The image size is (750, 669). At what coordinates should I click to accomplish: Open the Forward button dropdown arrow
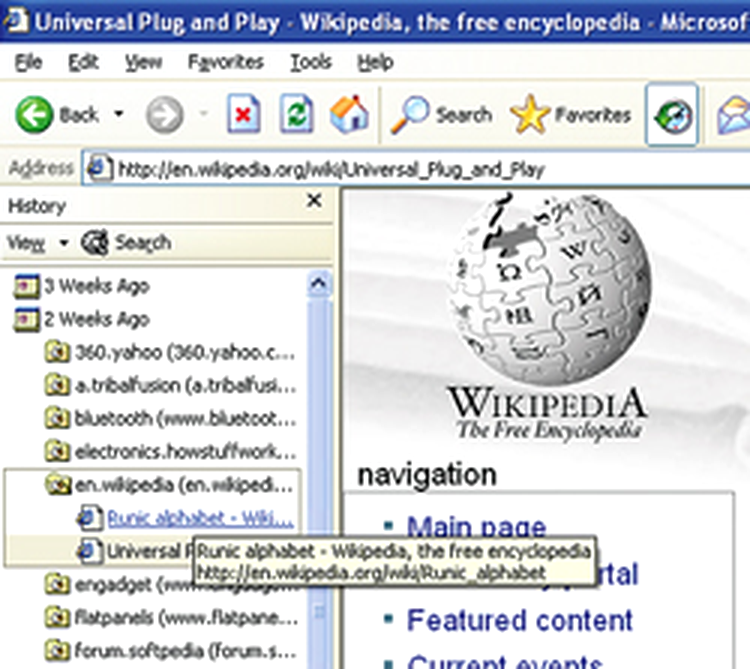tap(204, 114)
